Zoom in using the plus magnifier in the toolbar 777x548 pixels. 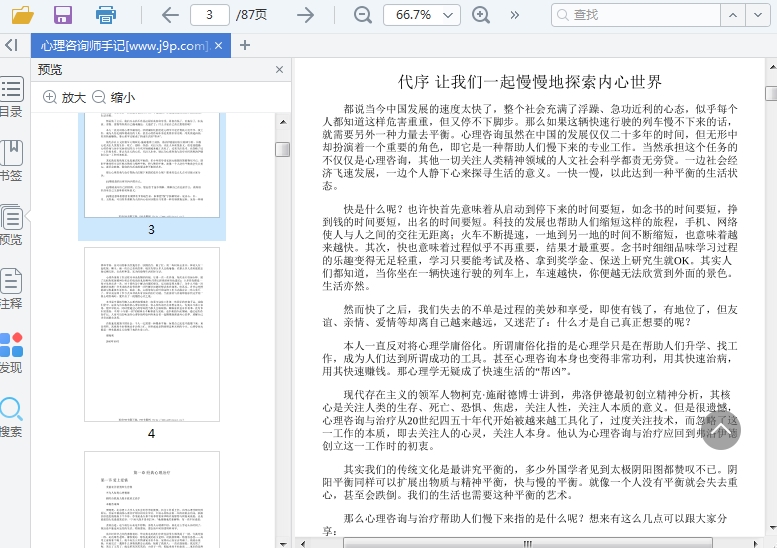(x=481, y=15)
